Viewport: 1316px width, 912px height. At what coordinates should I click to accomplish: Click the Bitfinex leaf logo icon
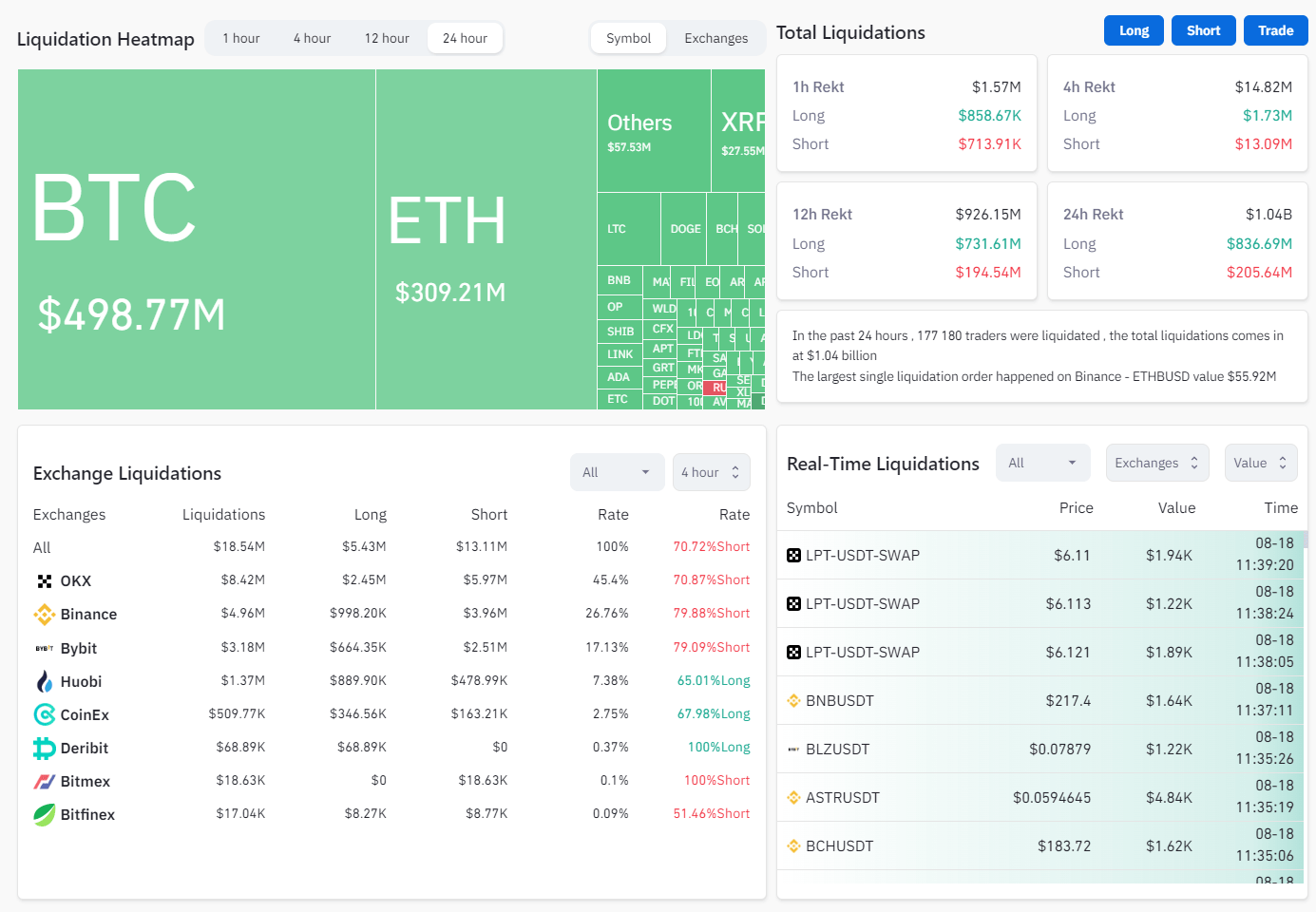[44, 815]
